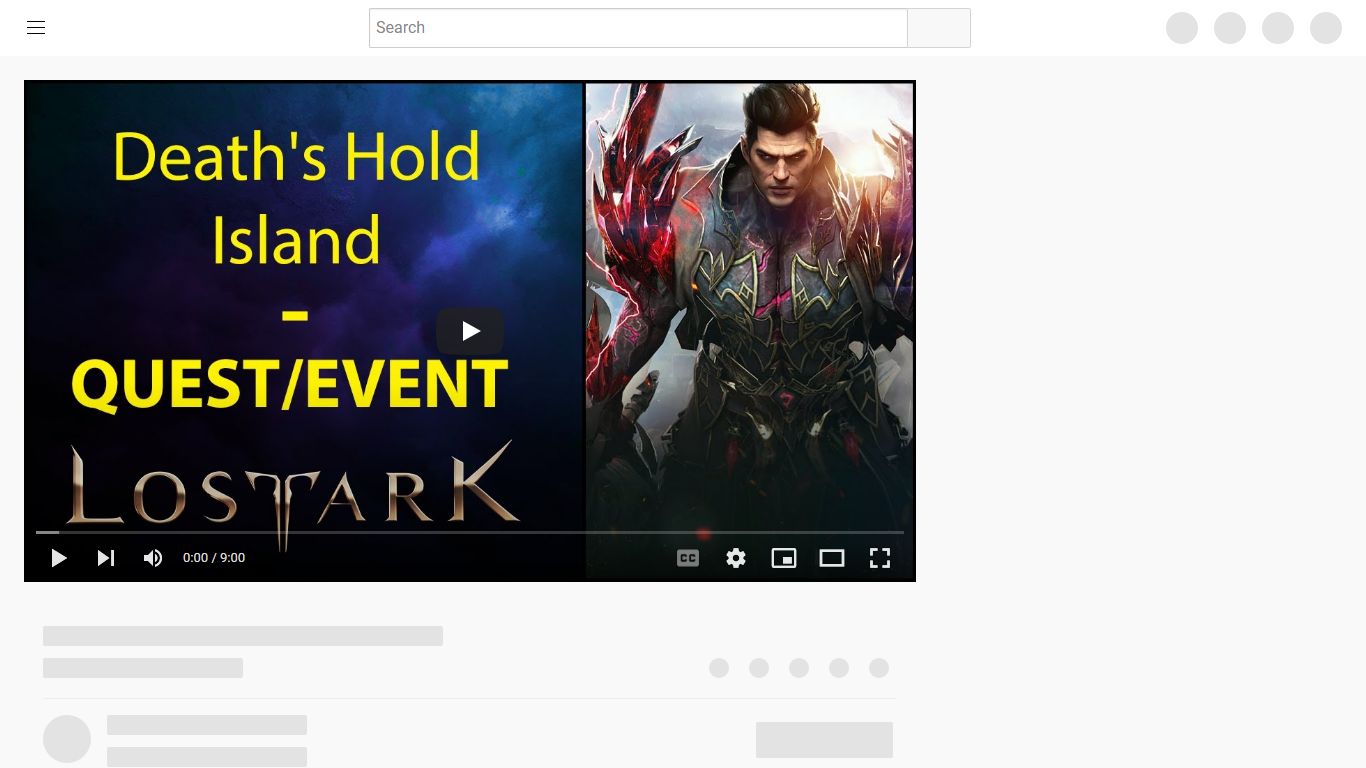1366x768 pixels.
Task: Click the search submit button
Action: tap(939, 28)
